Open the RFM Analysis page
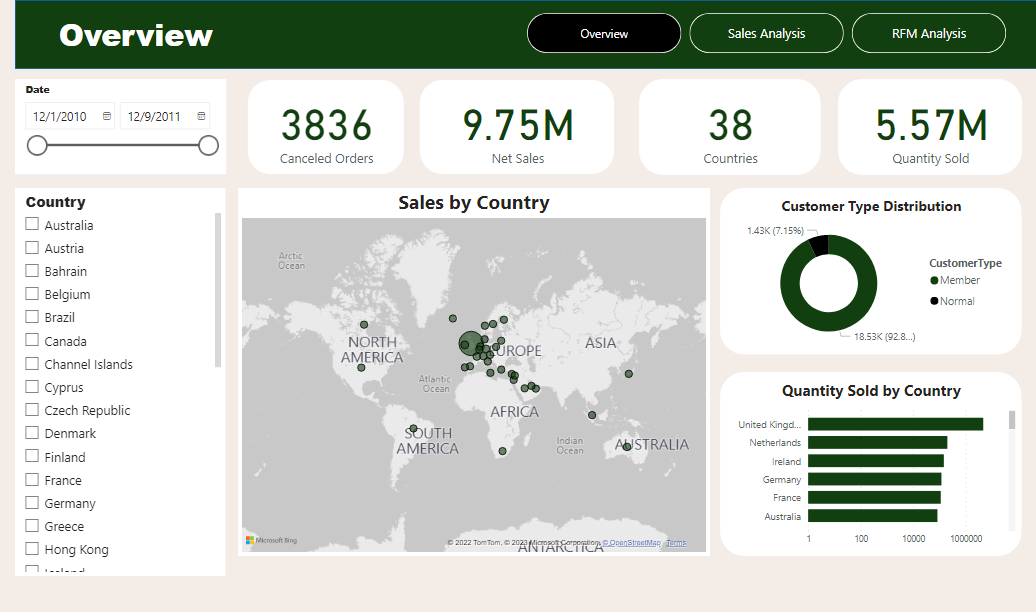Screen dimensions: 1036x612 (928, 33)
